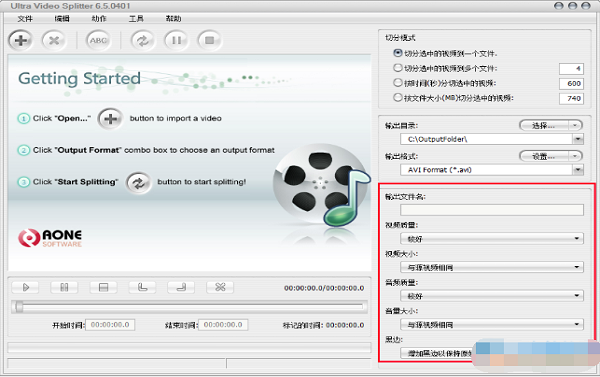This screenshot has width=600, height=377.
Task: Click the AONE Software logo
Action: pyautogui.click(x=50, y=238)
